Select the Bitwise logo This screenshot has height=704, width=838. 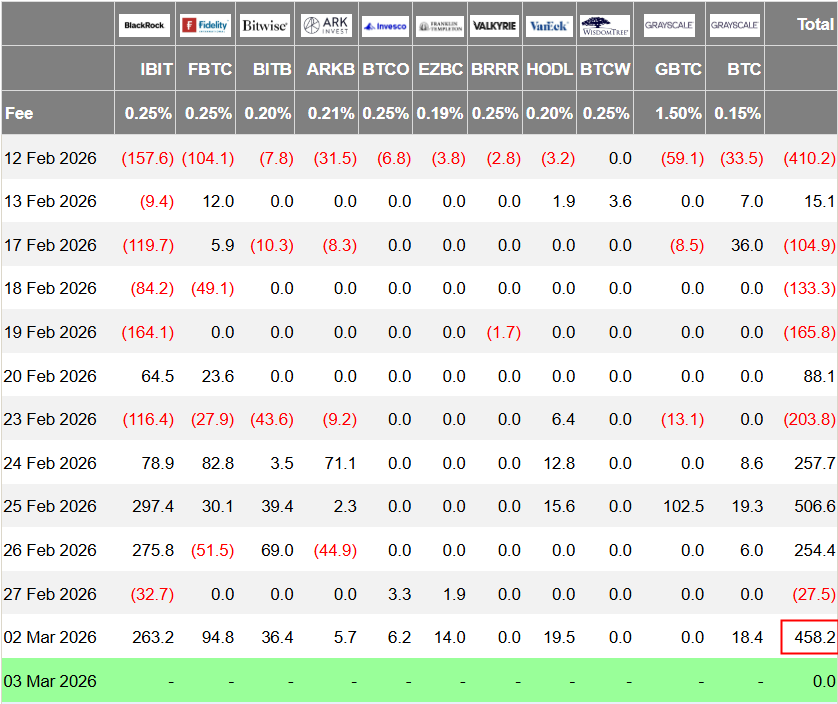pyautogui.click(x=265, y=26)
